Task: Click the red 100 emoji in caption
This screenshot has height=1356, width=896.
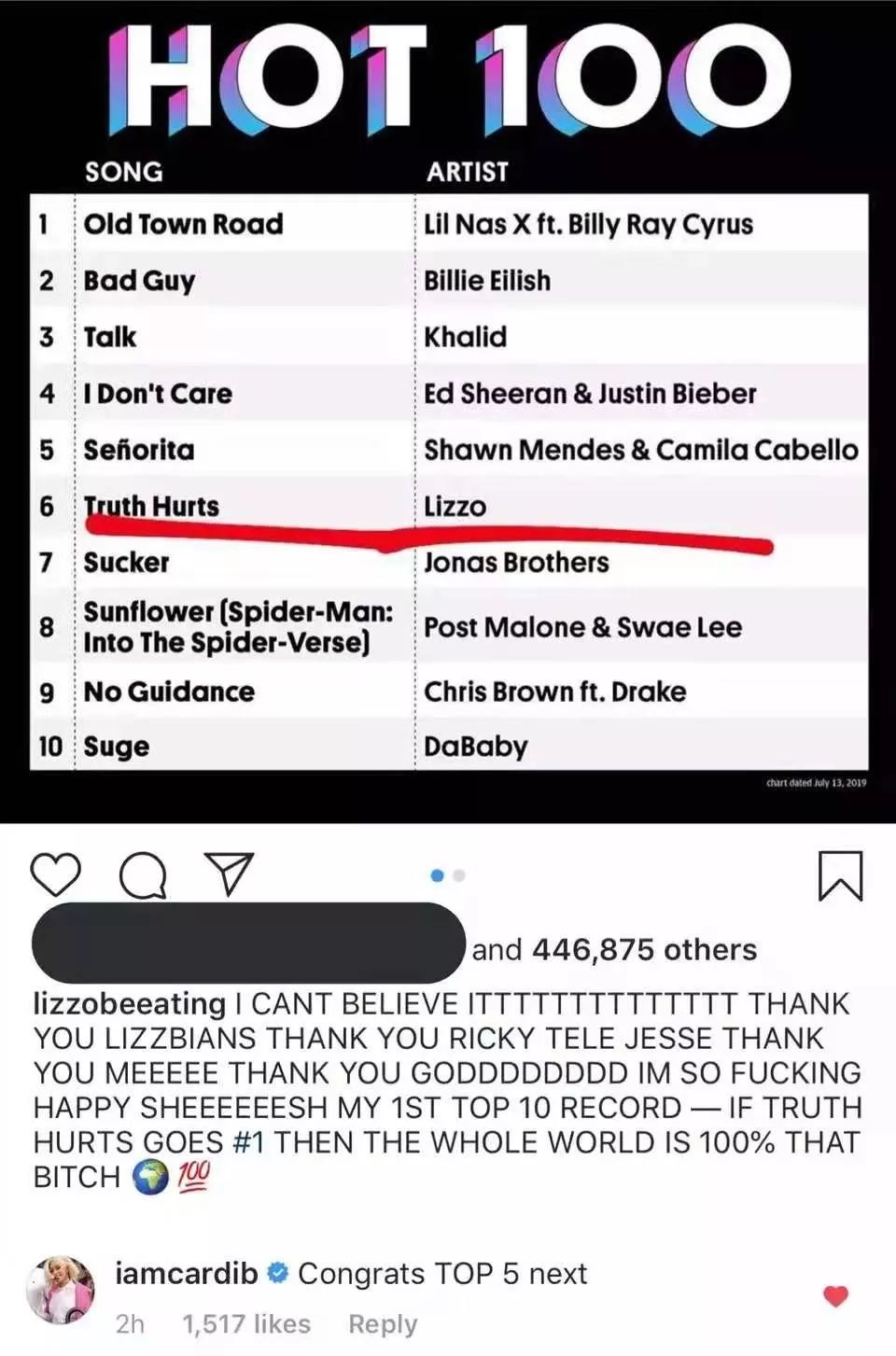Action: (x=193, y=1176)
